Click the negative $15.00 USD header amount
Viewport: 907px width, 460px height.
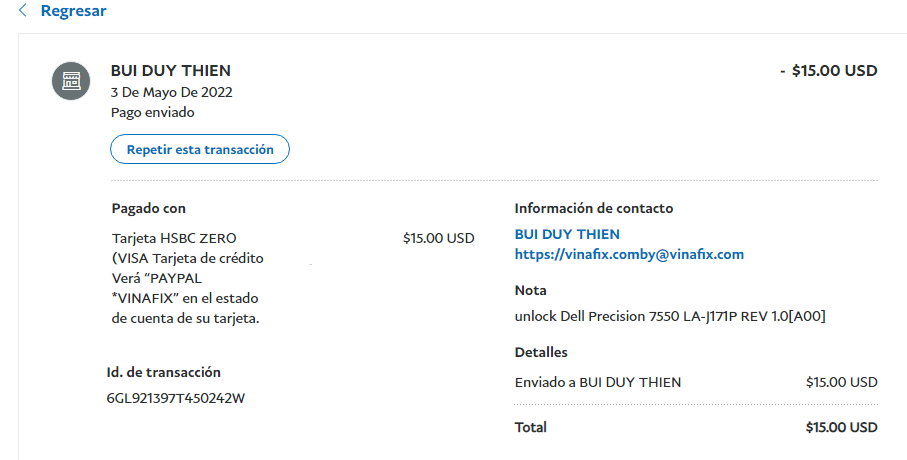point(828,71)
